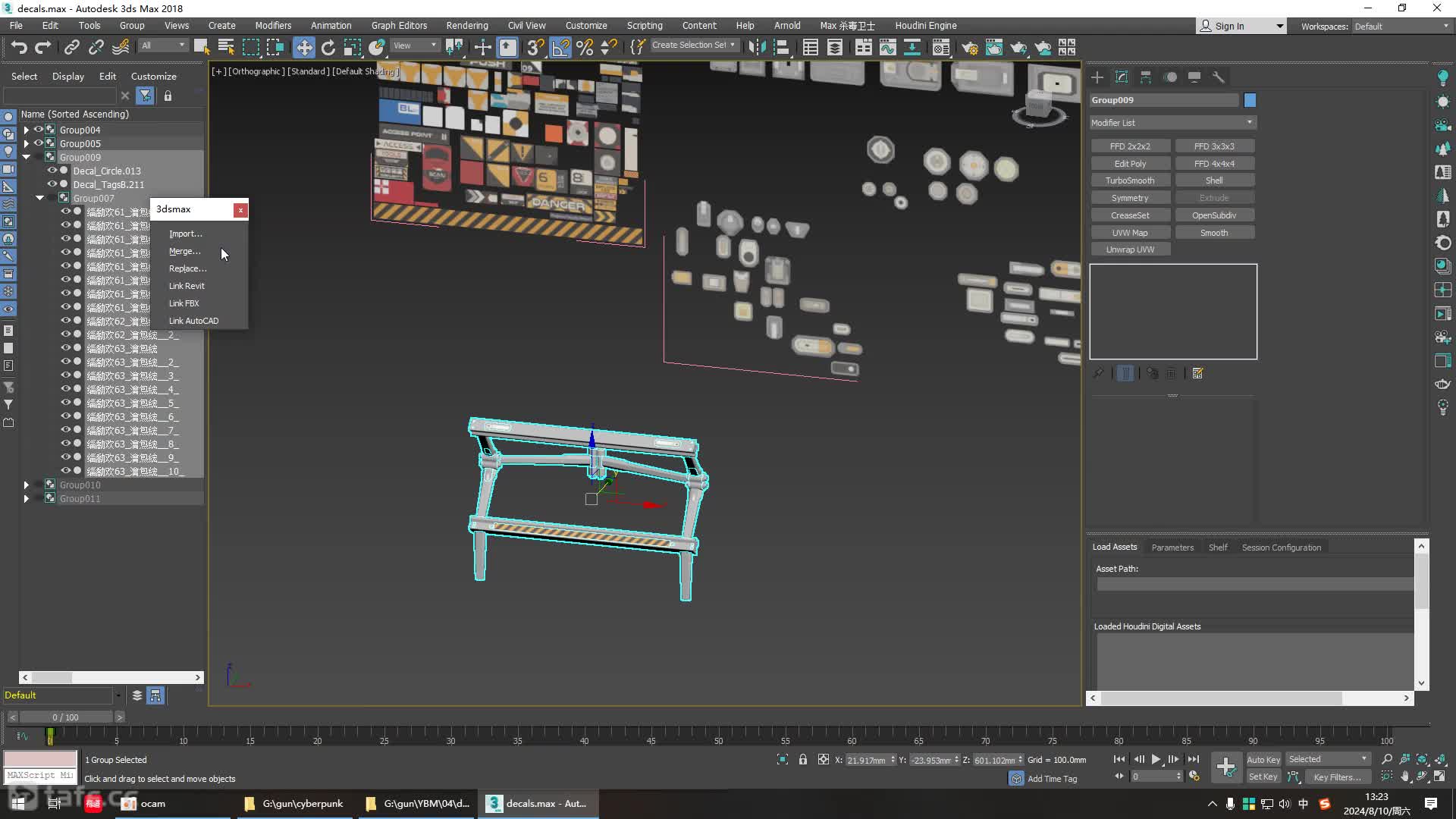Click the Group009 object color swatch
1456x819 pixels.
(x=1250, y=100)
